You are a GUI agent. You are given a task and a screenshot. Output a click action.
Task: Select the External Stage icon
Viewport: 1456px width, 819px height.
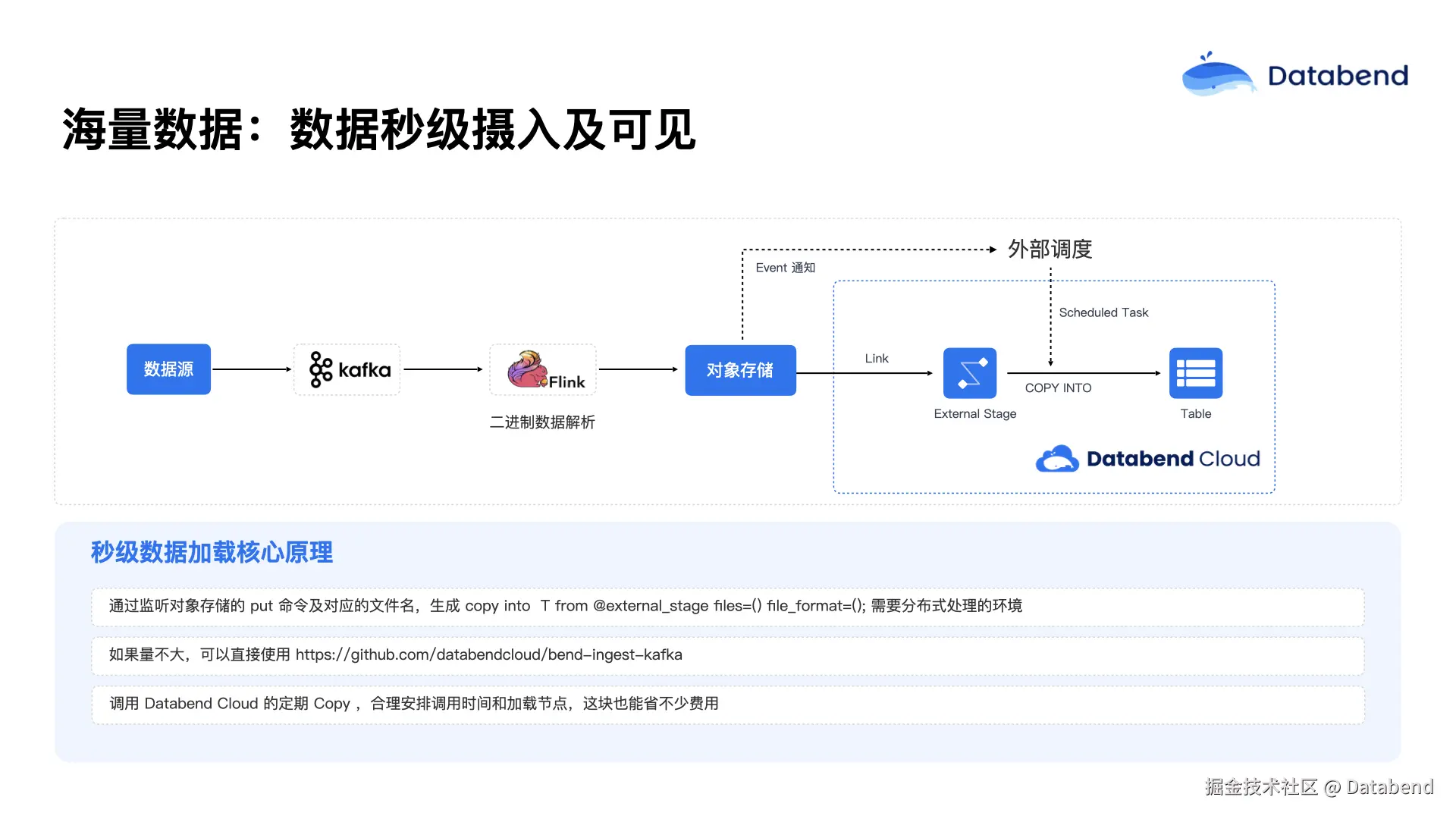coord(969,373)
